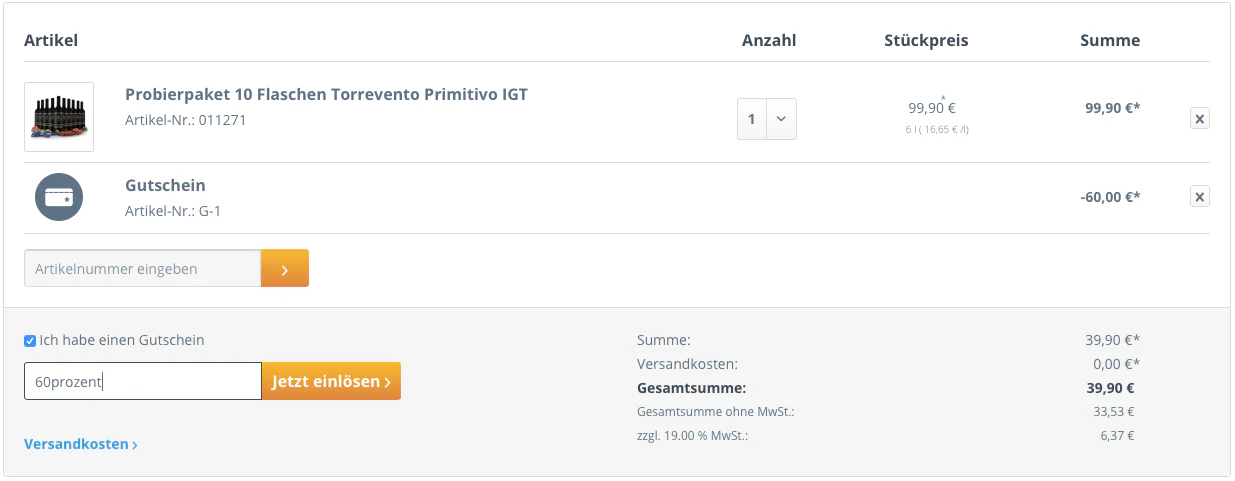The image size is (1235, 481).
Task: Click into the voucher code field "60prozent"
Action: coord(143,381)
